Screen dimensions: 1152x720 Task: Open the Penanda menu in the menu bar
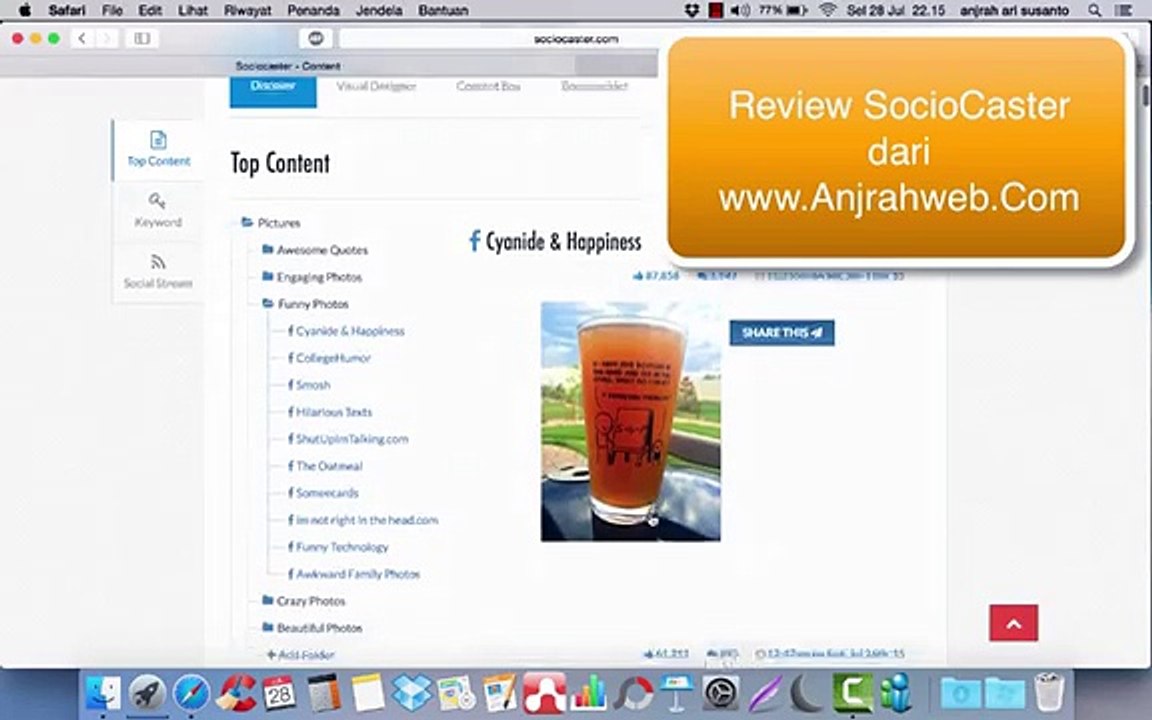[x=313, y=10]
